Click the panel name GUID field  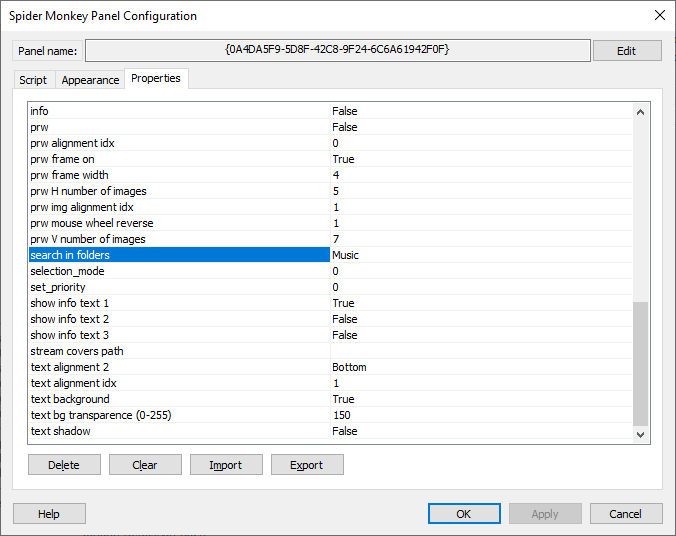(x=338, y=50)
